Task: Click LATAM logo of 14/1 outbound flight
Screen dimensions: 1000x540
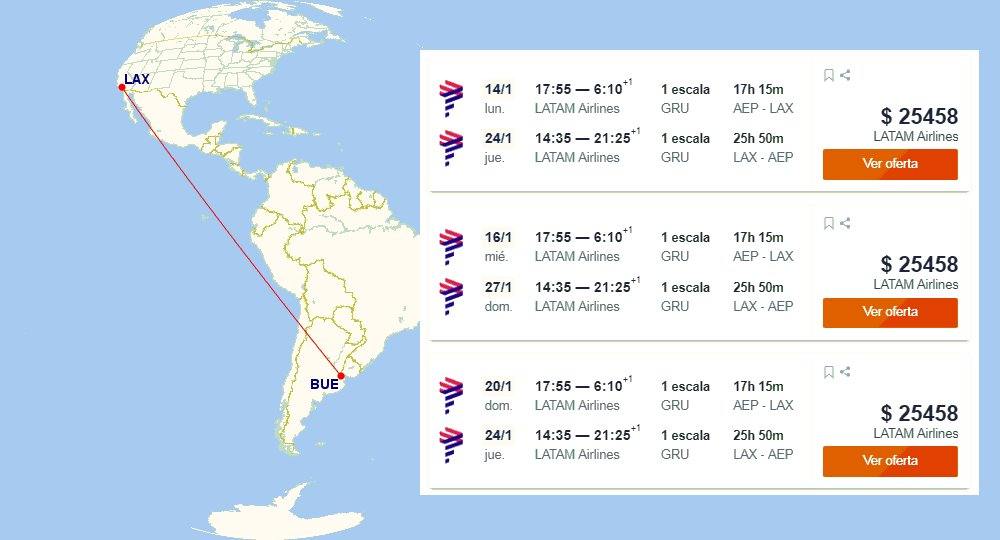Action: tap(451, 98)
